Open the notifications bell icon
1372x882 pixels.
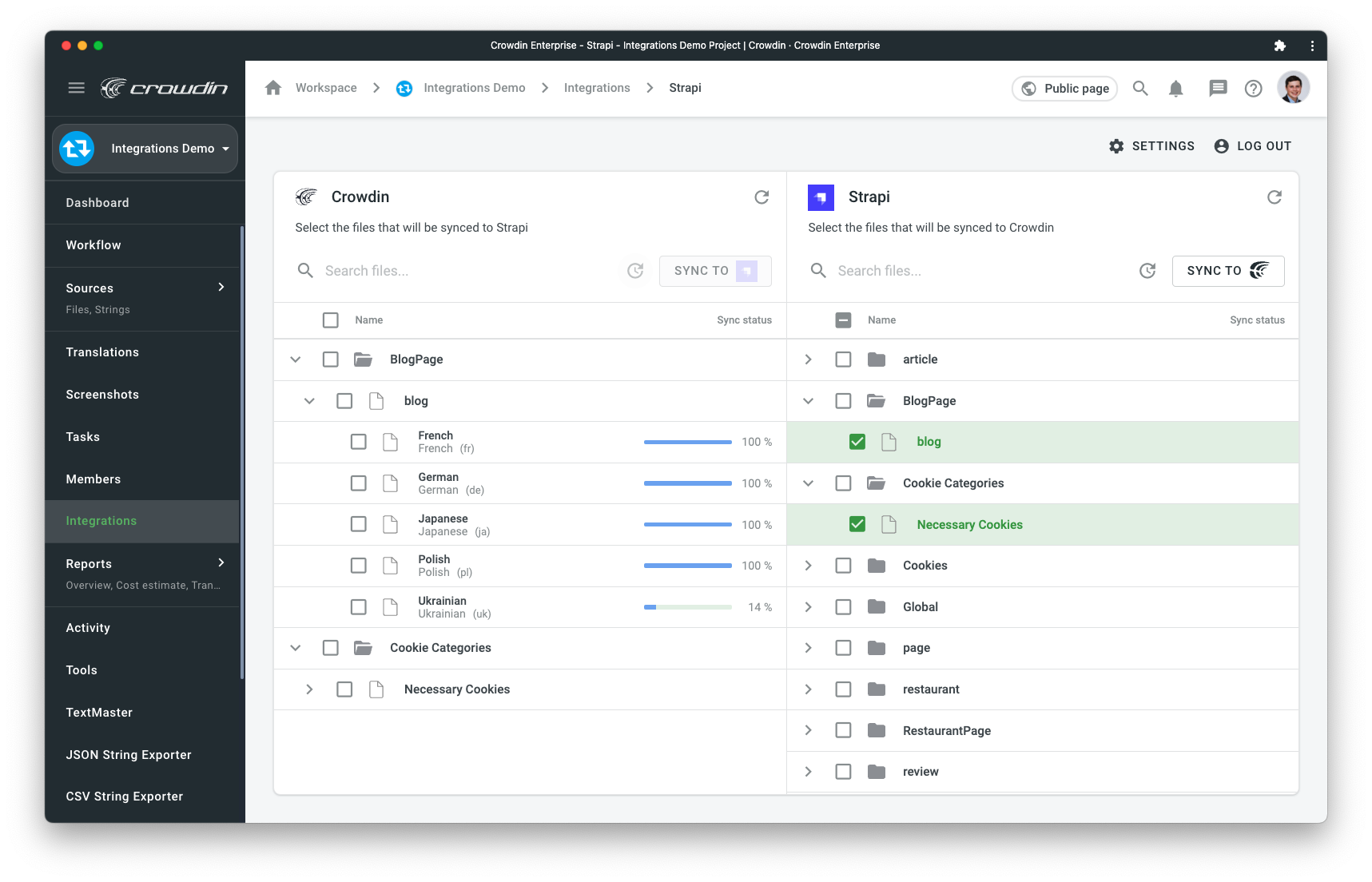point(1175,89)
